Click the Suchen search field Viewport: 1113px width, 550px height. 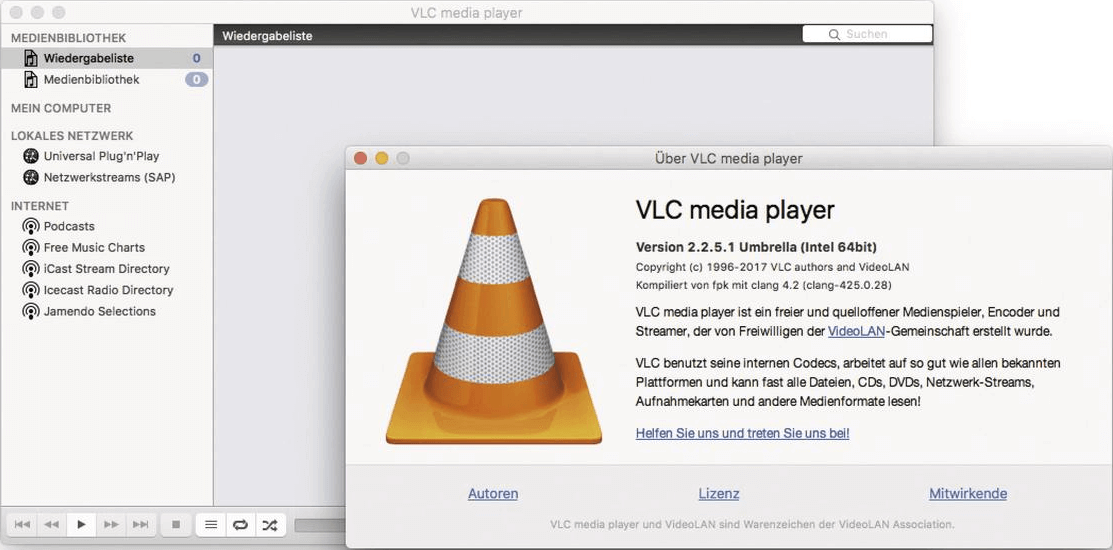[867, 34]
